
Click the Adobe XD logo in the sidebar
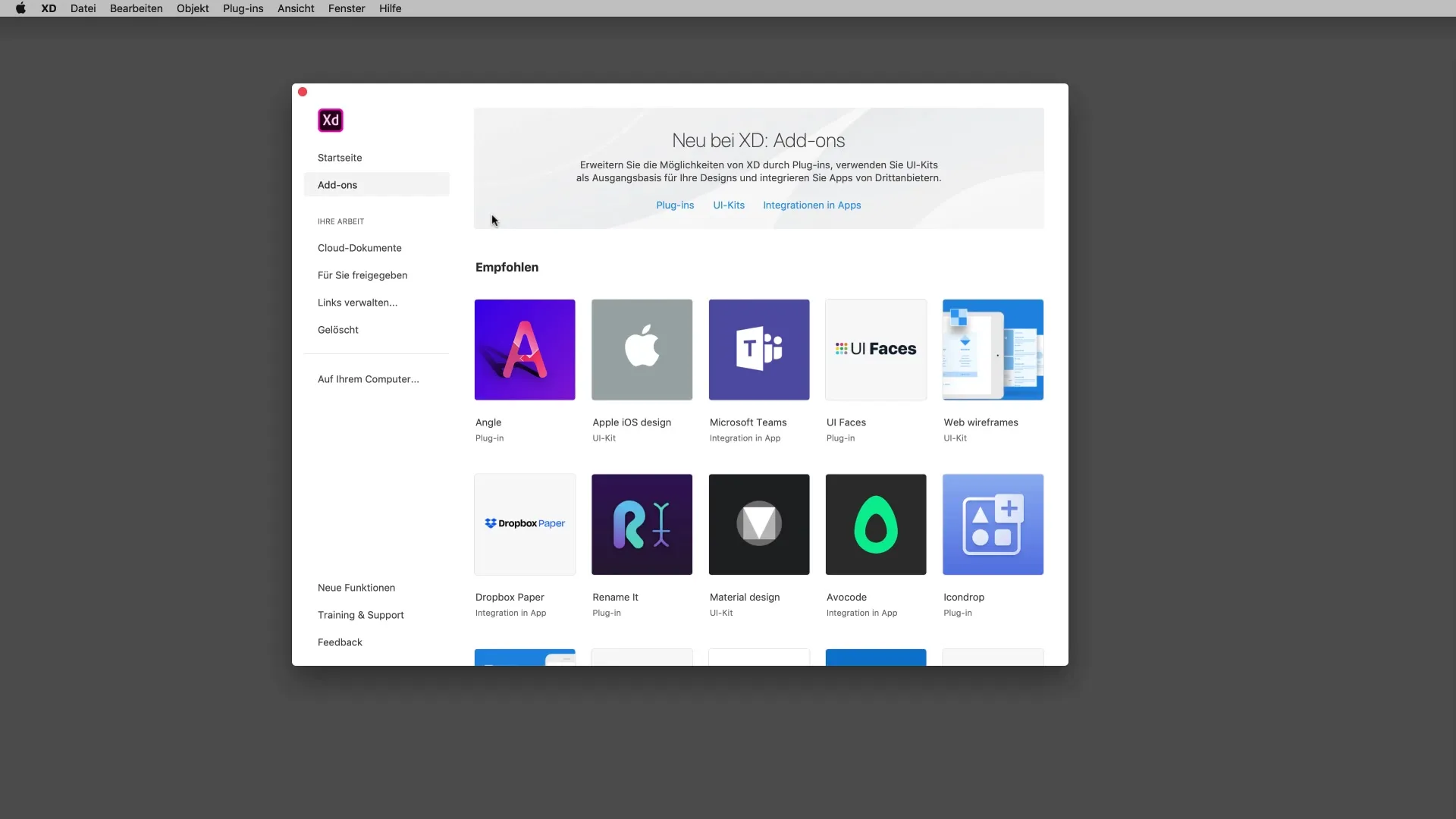[331, 120]
